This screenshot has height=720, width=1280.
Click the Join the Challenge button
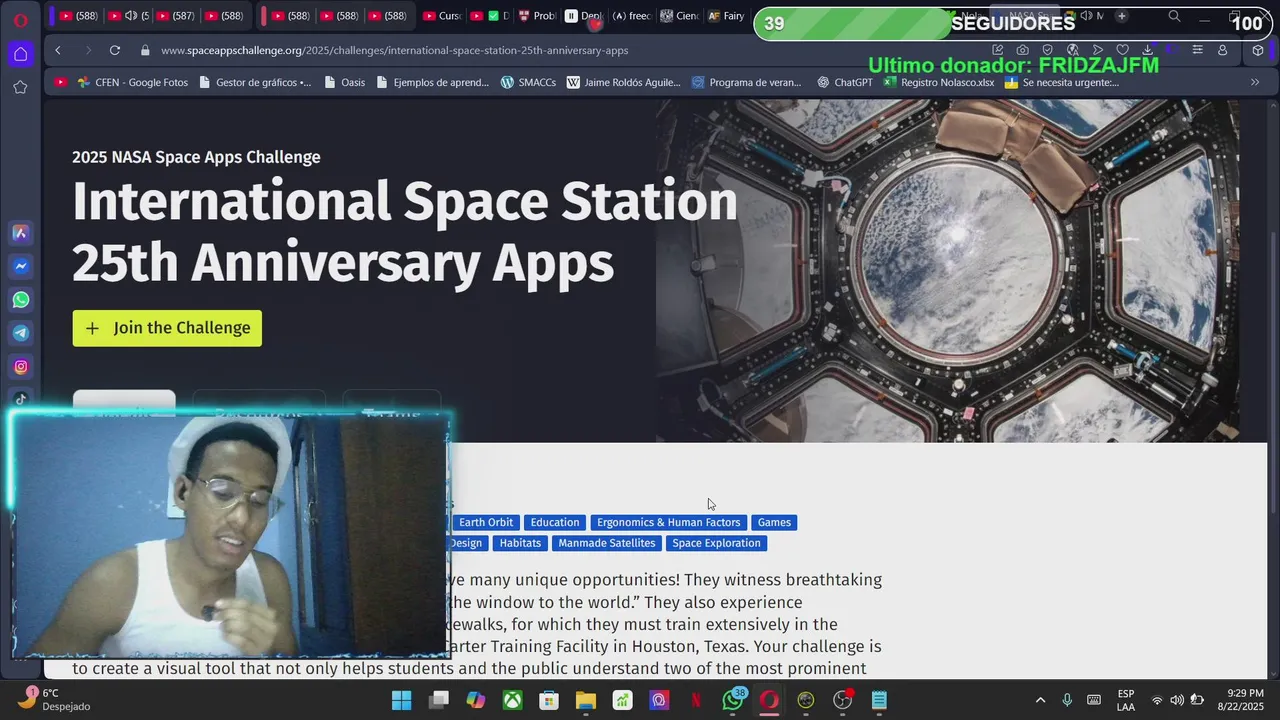pyautogui.click(x=167, y=328)
